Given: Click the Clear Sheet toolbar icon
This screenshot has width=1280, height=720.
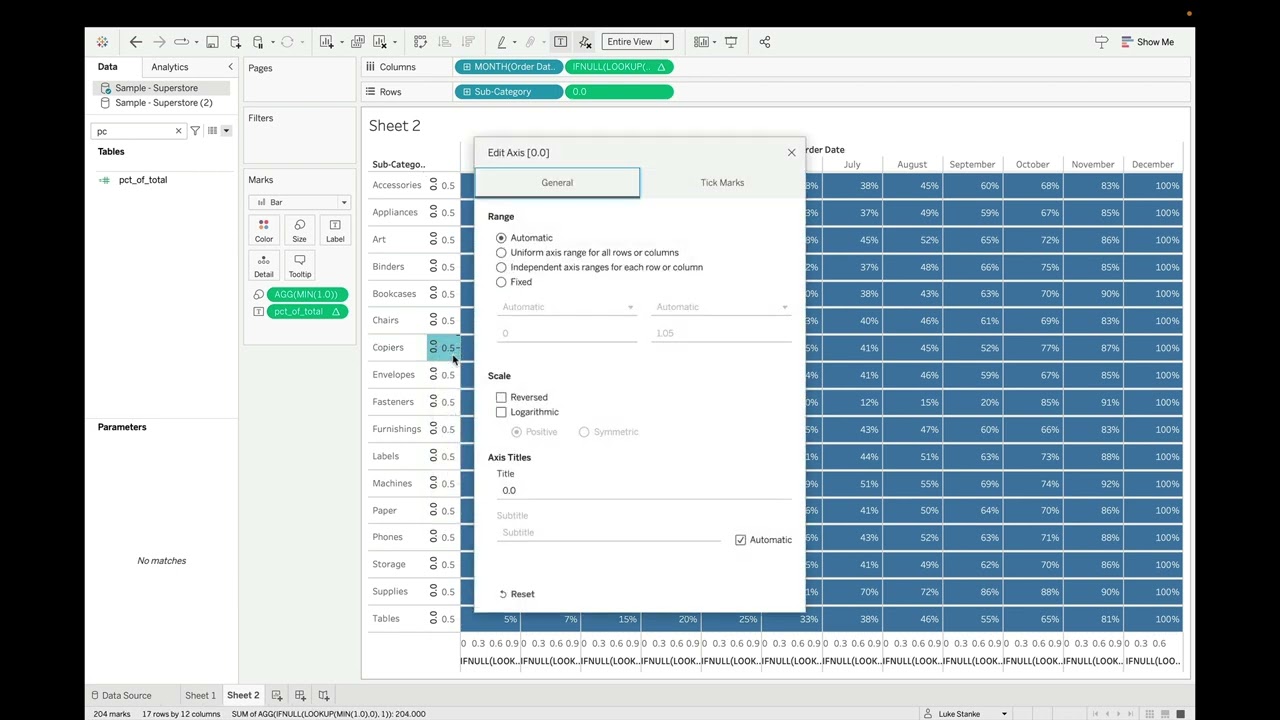Looking at the screenshot, I should [380, 42].
